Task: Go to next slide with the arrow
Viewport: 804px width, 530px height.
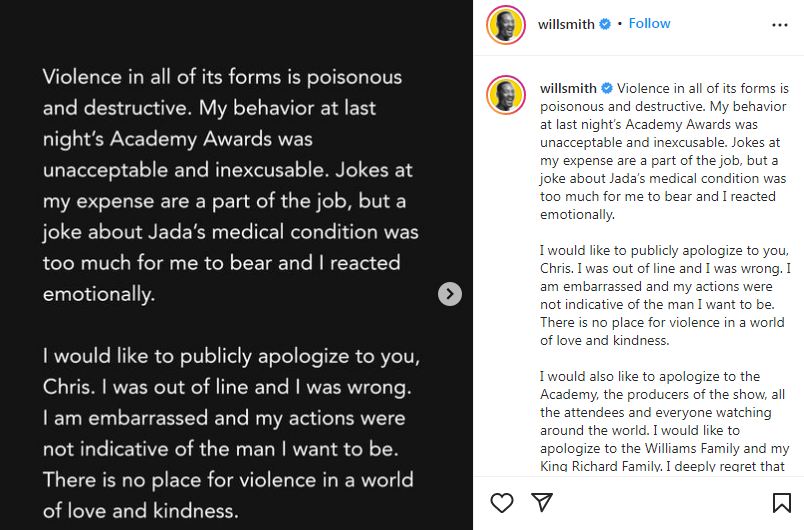Action: tap(450, 294)
